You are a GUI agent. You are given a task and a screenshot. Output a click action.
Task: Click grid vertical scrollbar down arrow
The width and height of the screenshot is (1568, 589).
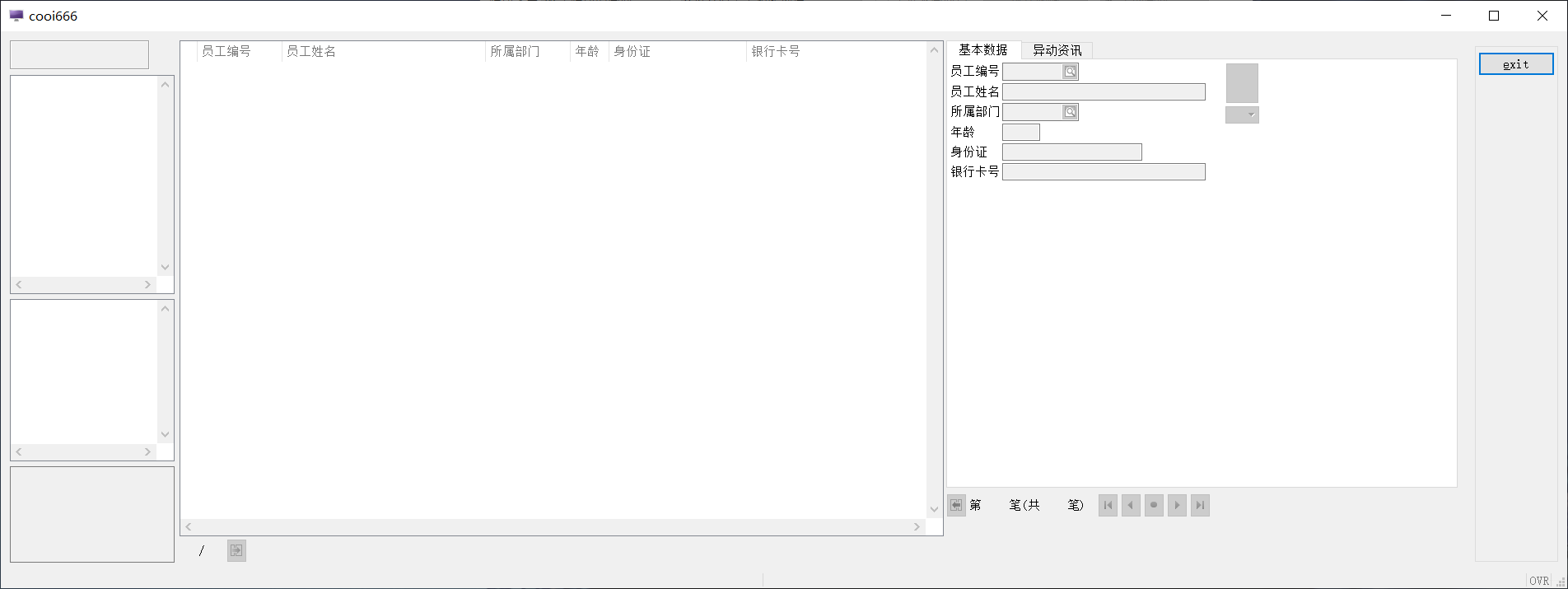click(x=934, y=510)
